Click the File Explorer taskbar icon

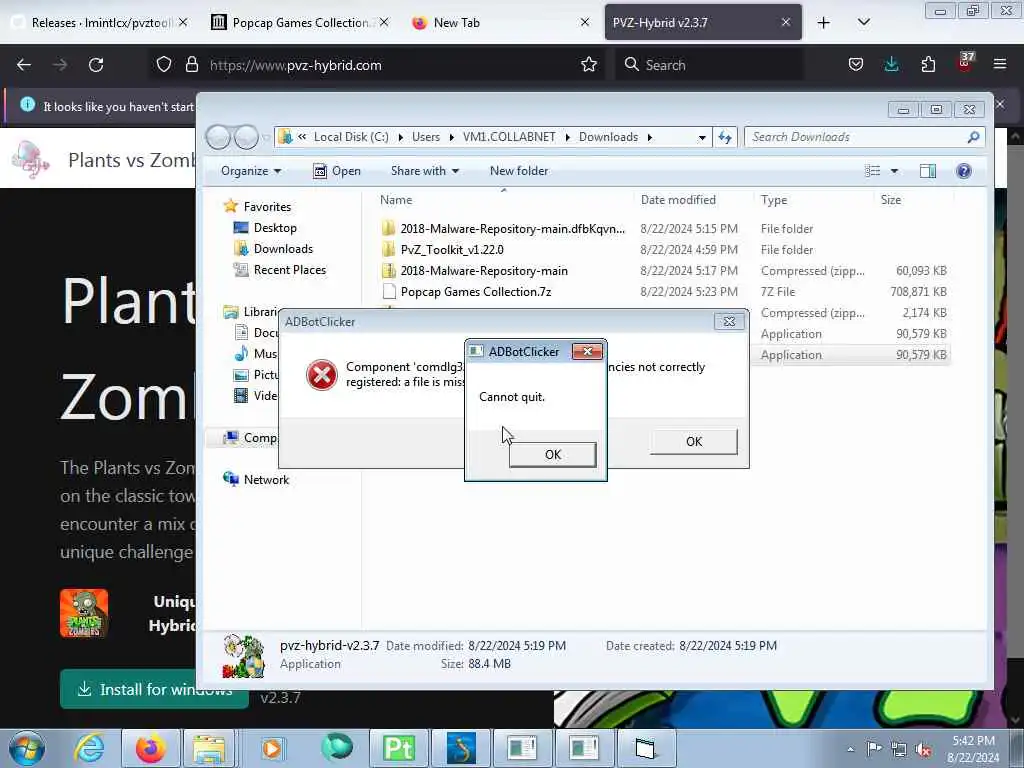pyautogui.click(x=208, y=748)
